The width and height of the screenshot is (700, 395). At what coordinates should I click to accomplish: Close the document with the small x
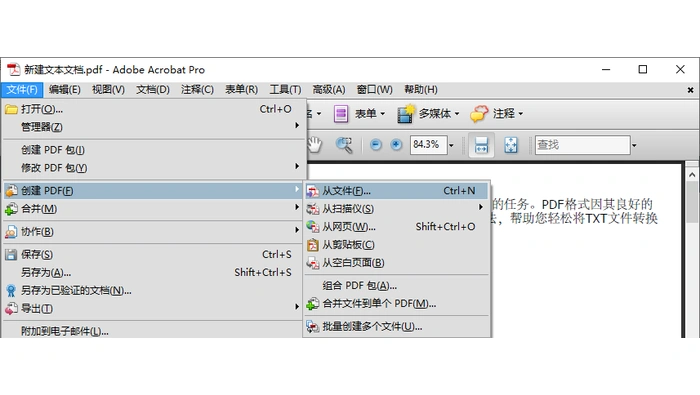690,90
